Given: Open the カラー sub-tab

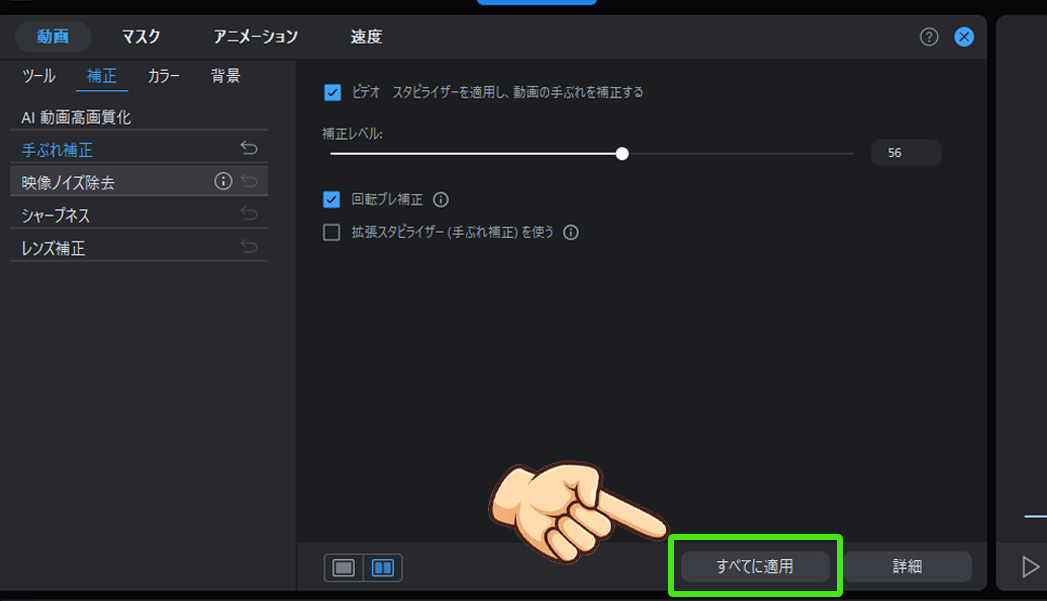Looking at the screenshot, I should [162, 74].
